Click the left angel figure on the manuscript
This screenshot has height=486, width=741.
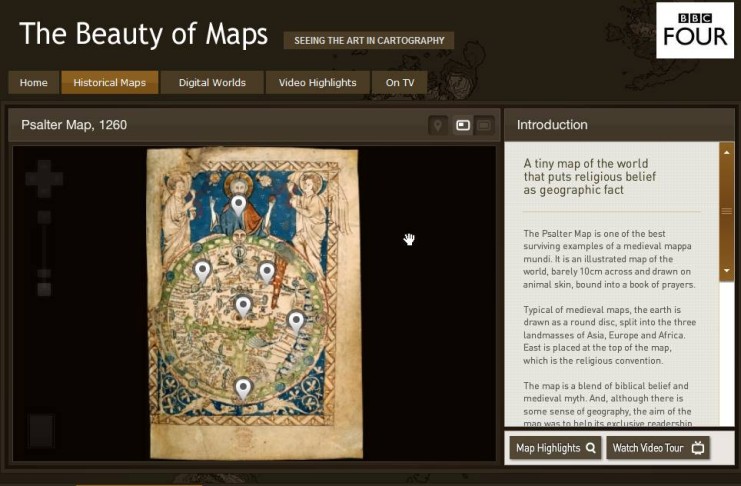[x=178, y=213]
